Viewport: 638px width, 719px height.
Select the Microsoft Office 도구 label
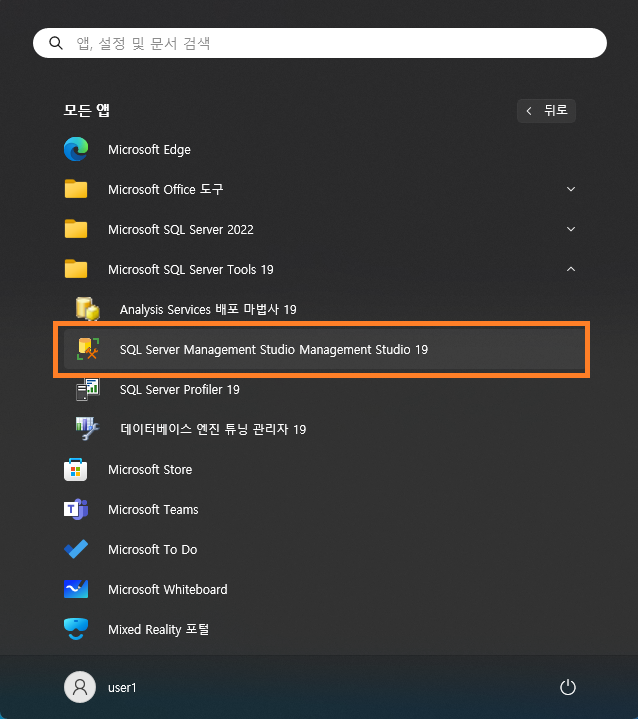tap(166, 189)
